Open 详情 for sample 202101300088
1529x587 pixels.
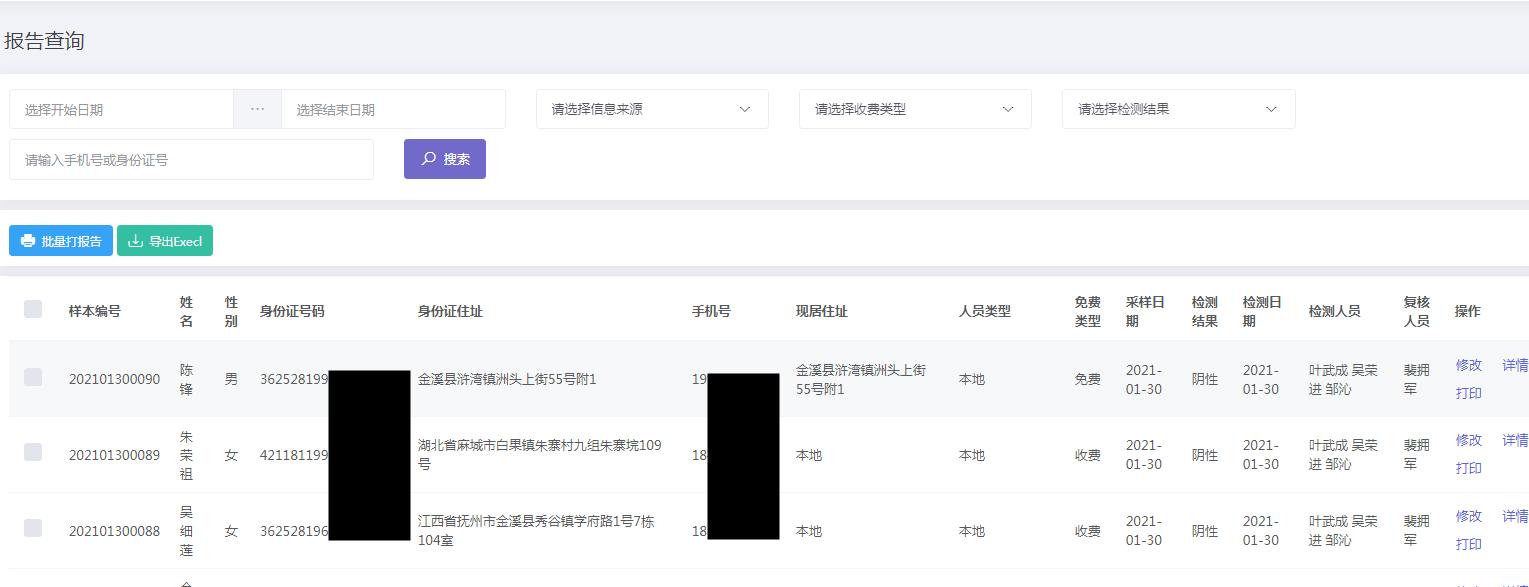[1516, 516]
